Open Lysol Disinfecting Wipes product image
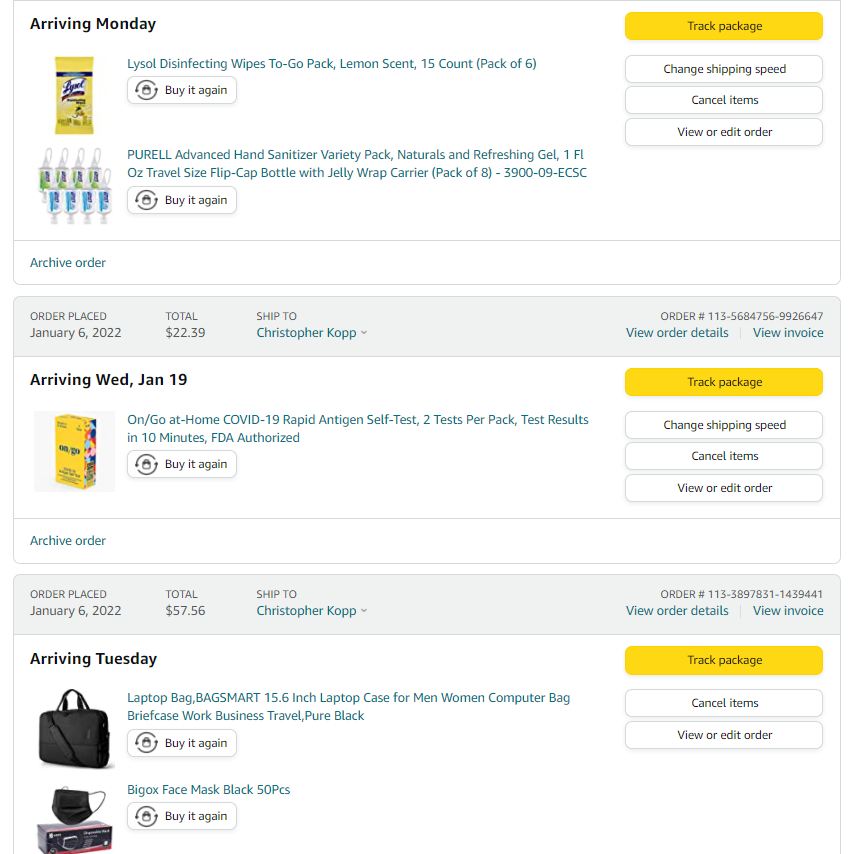 tap(74, 95)
